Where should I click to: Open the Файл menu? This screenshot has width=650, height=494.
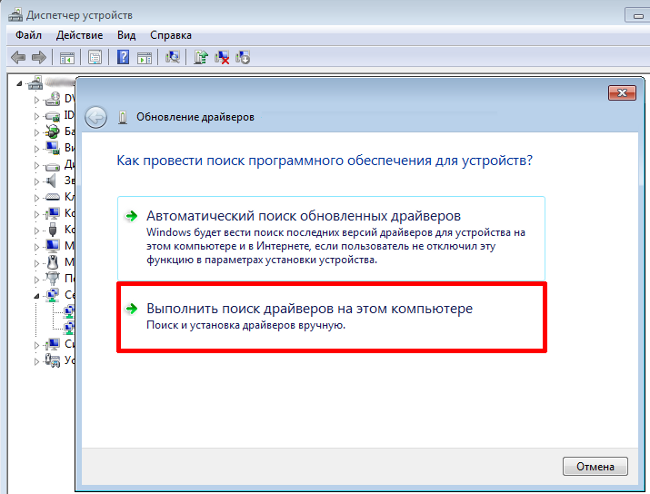click(x=28, y=35)
